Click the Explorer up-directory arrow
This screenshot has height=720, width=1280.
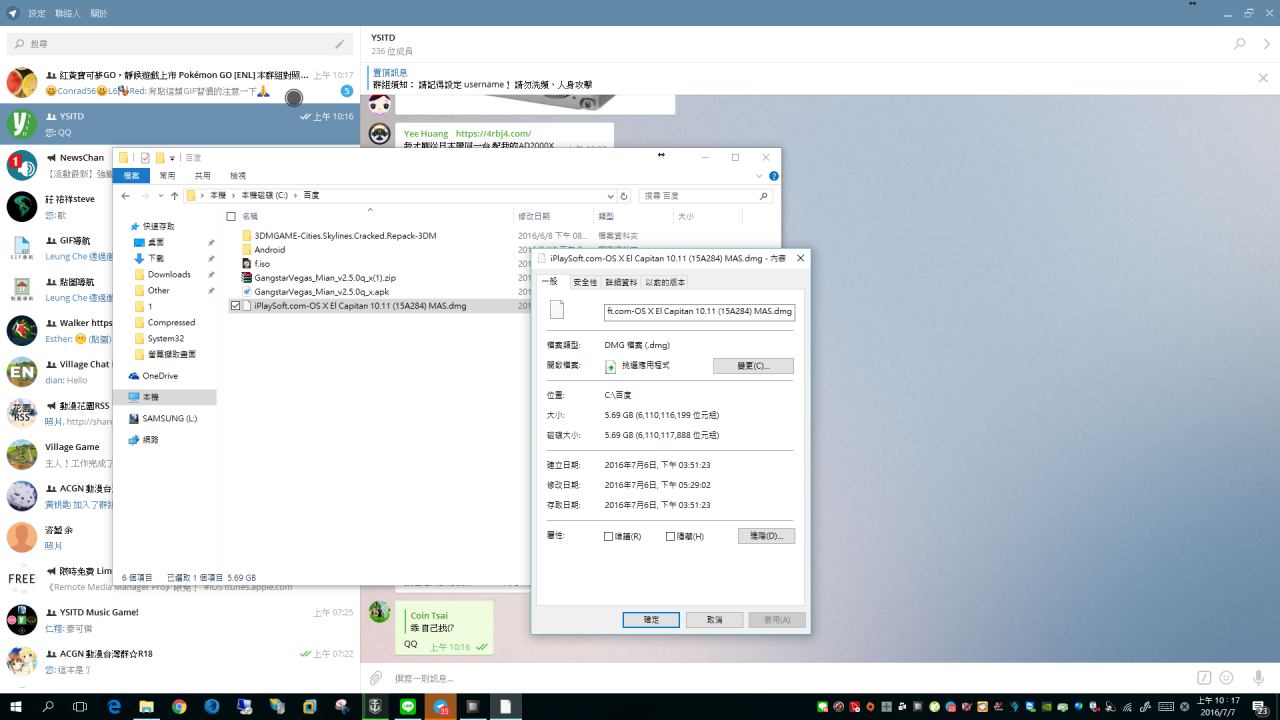pyautogui.click(x=175, y=196)
